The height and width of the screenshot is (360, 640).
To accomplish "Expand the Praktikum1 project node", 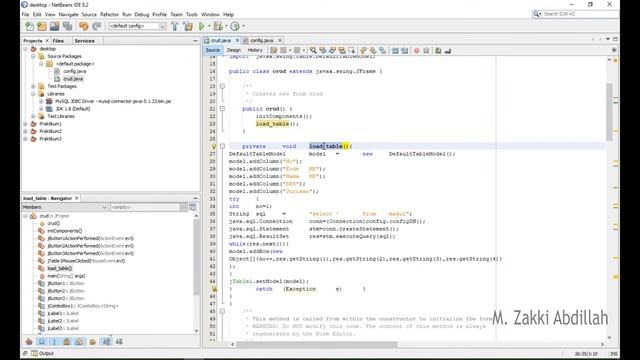I will pyautogui.click(x=25, y=124).
